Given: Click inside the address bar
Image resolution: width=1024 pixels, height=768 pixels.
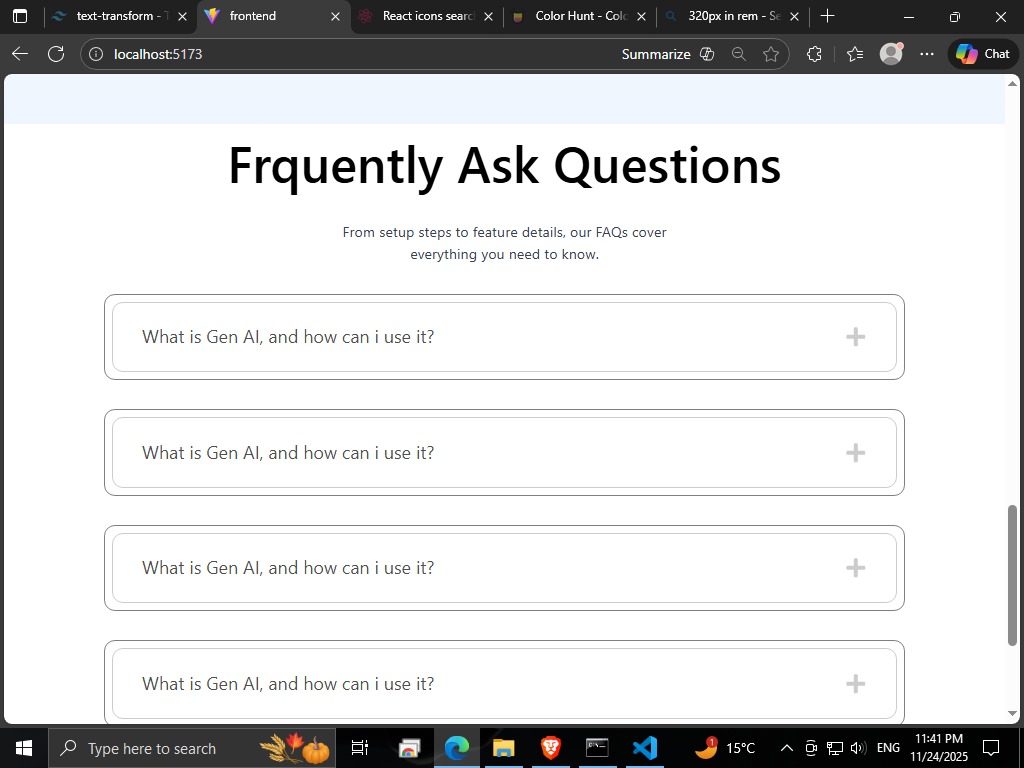Looking at the screenshot, I should pyautogui.click(x=300, y=54).
